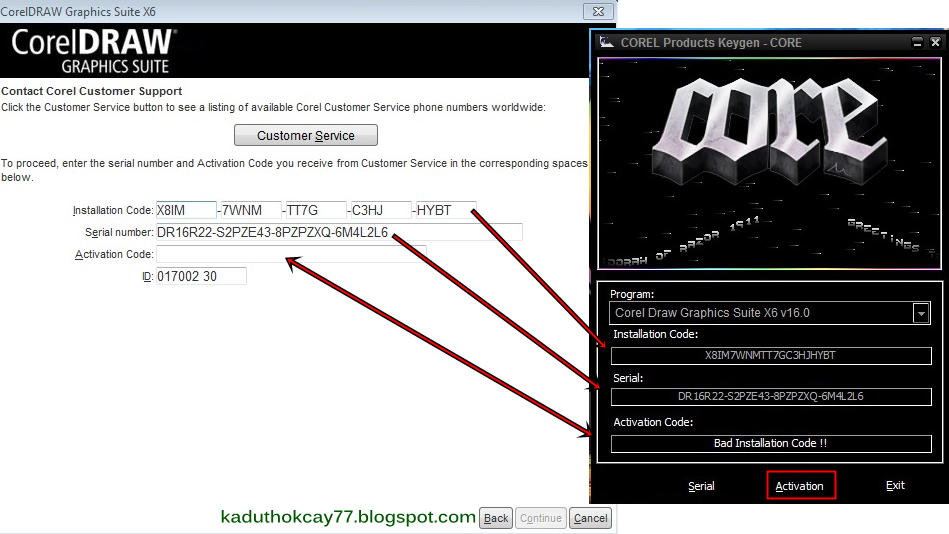Screen dimensions: 949x534
Task: Click the ID field showing 017002 30
Action: [201, 276]
